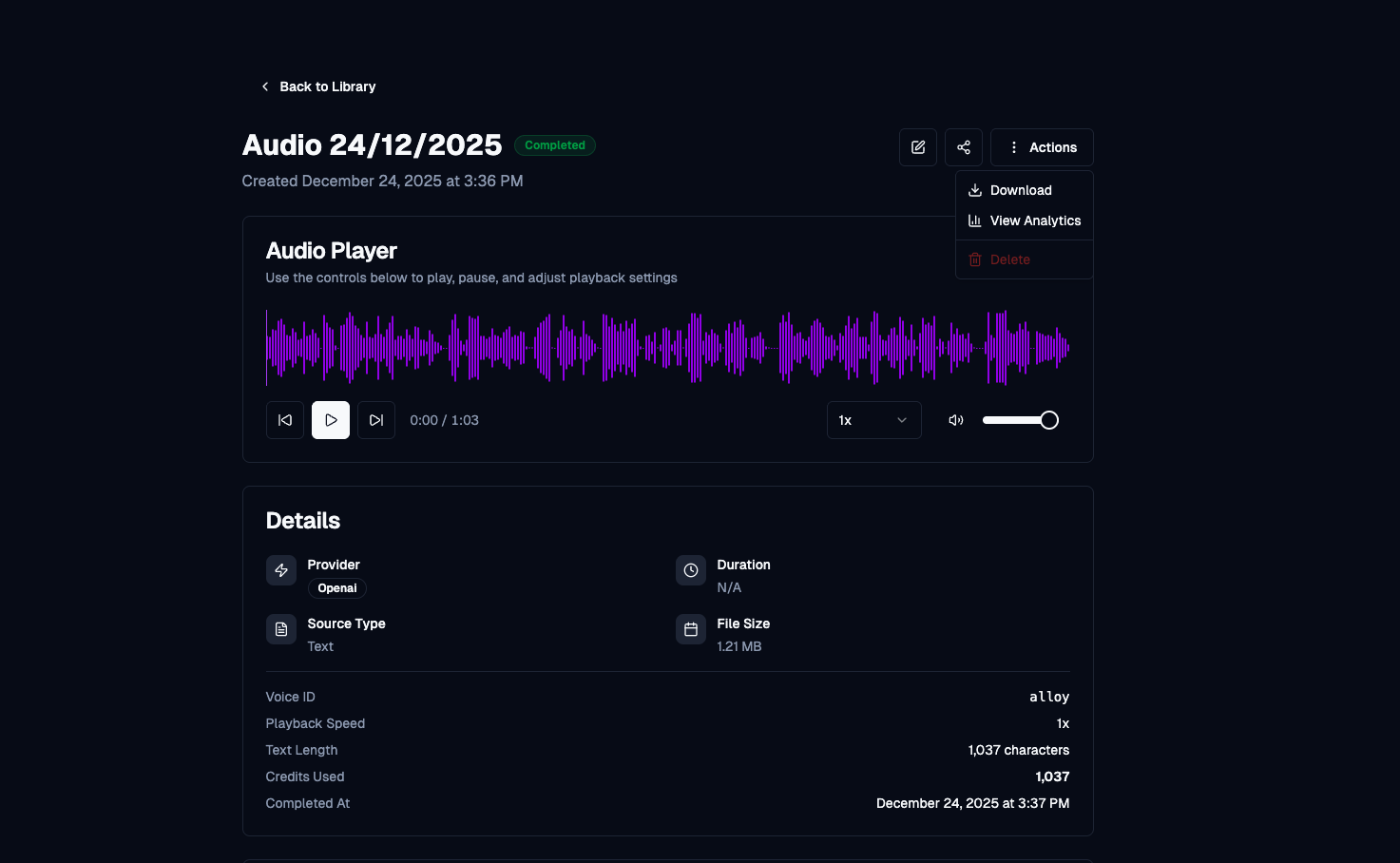Navigate via the Back to Library link
1400x863 pixels.
327,86
